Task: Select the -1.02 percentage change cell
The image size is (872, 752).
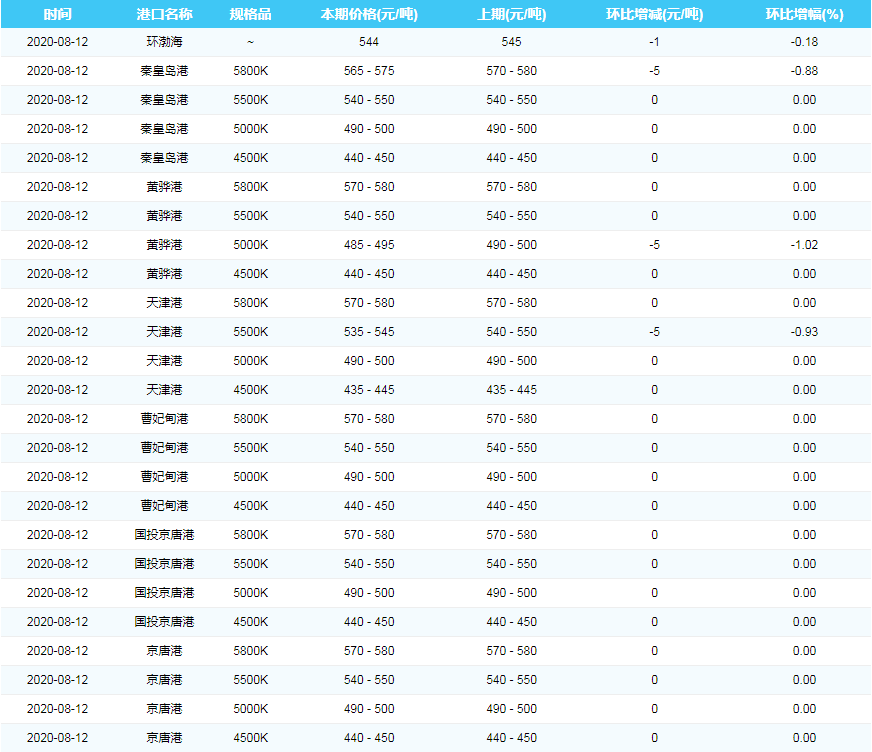Action: coord(804,245)
